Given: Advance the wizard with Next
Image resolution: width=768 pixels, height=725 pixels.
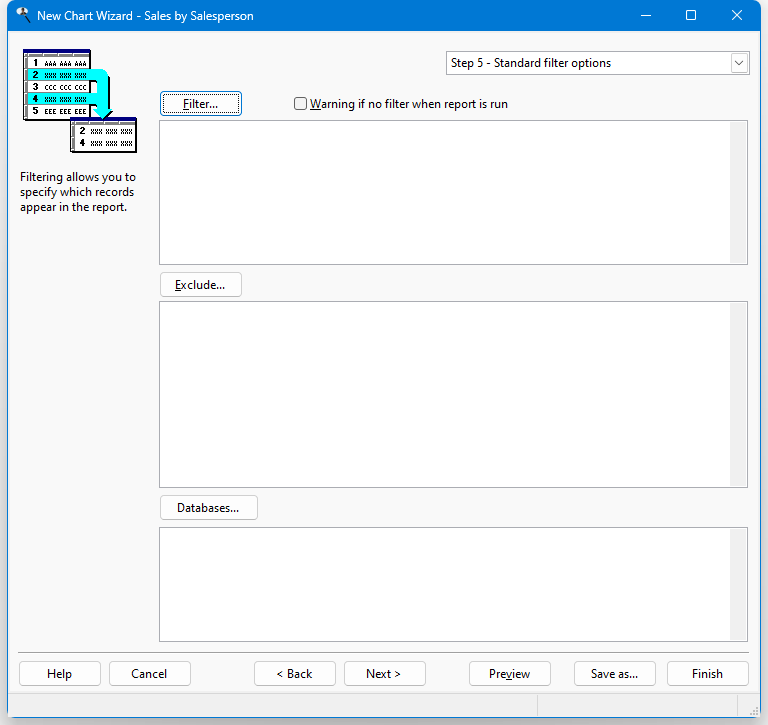Looking at the screenshot, I should point(384,674).
